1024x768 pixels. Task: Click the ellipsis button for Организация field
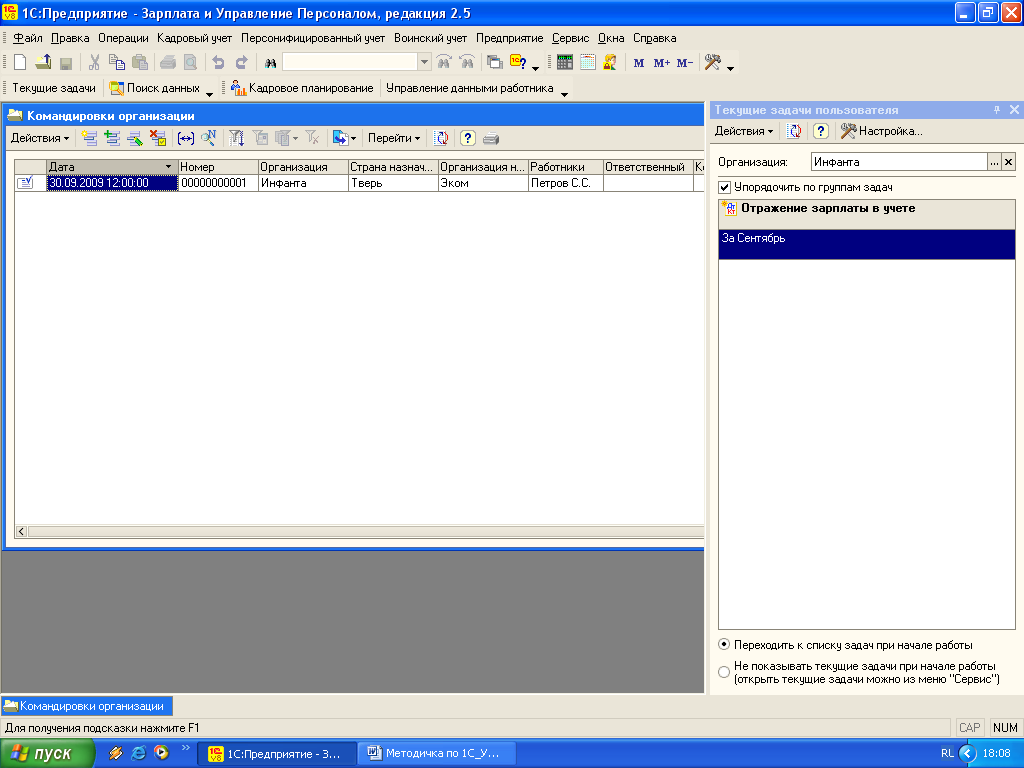pyautogui.click(x=994, y=162)
